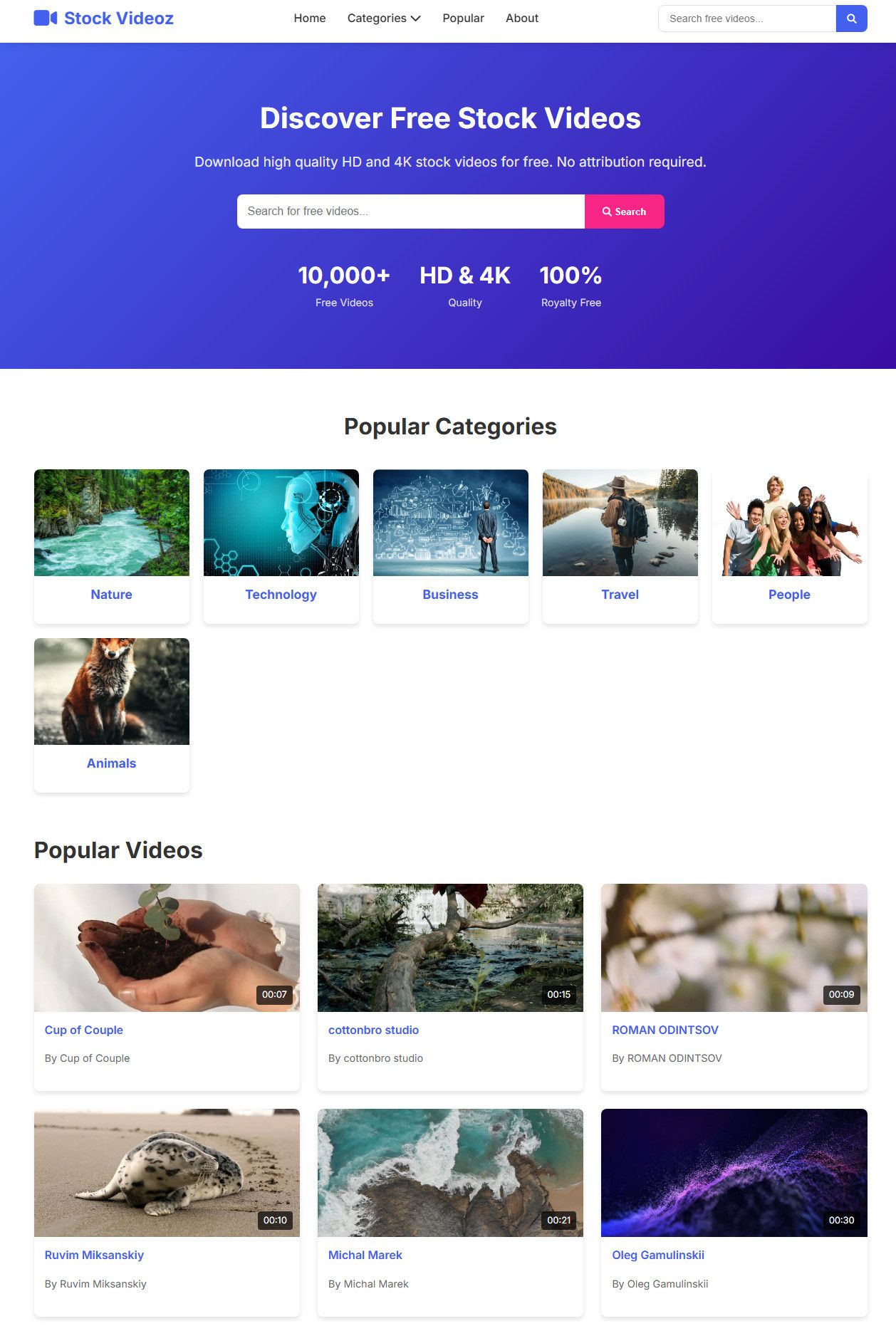This screenshot has width=896, height=1326.
Task: Open the About page link
Action: point(522,19)
